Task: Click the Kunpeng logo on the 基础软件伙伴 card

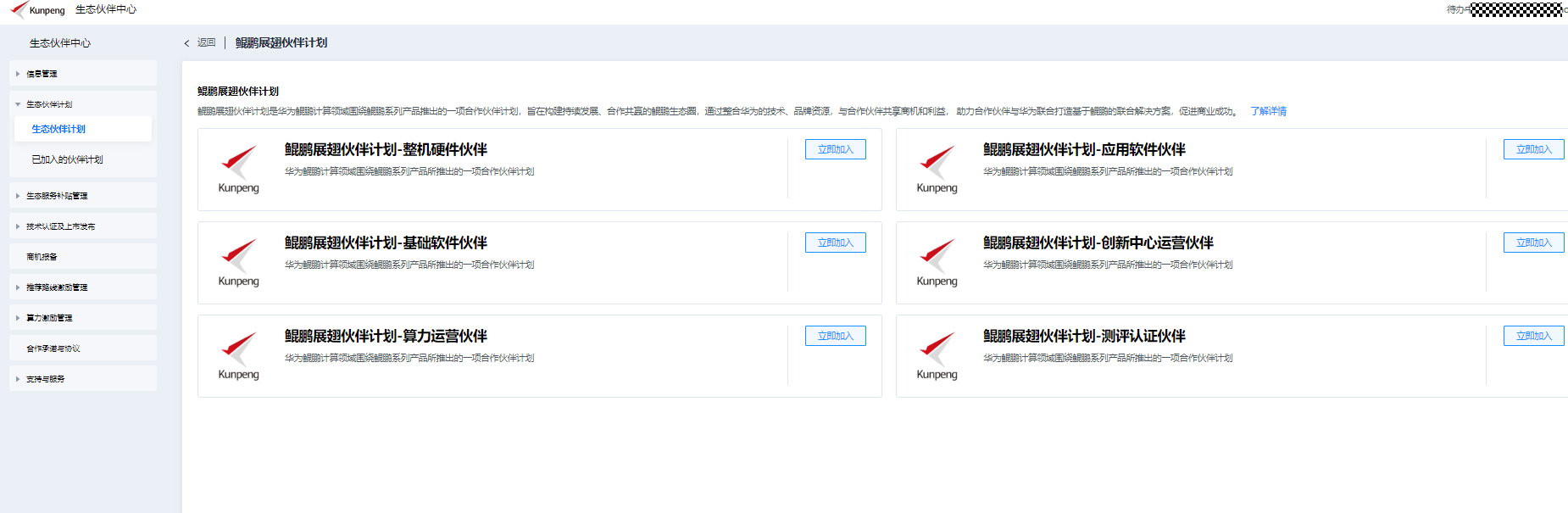Action: (x=239, y=263)
